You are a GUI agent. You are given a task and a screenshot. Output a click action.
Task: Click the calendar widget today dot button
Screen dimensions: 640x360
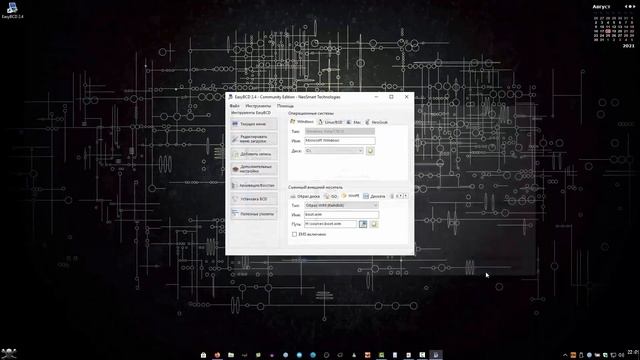629,7
